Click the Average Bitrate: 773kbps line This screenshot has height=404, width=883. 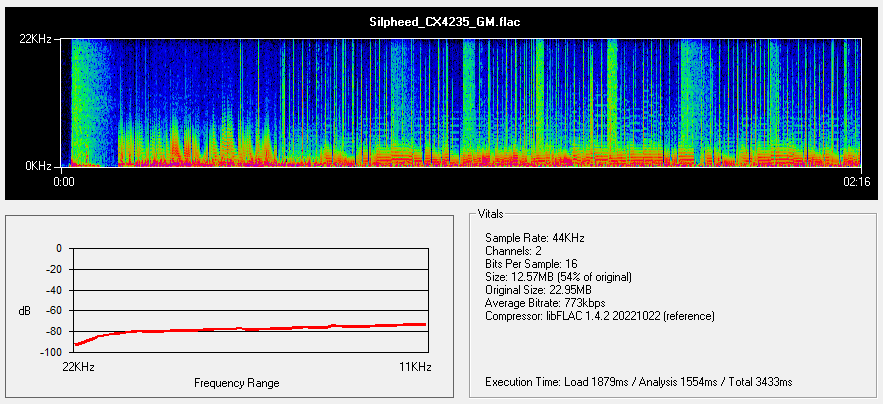point(544,302)
